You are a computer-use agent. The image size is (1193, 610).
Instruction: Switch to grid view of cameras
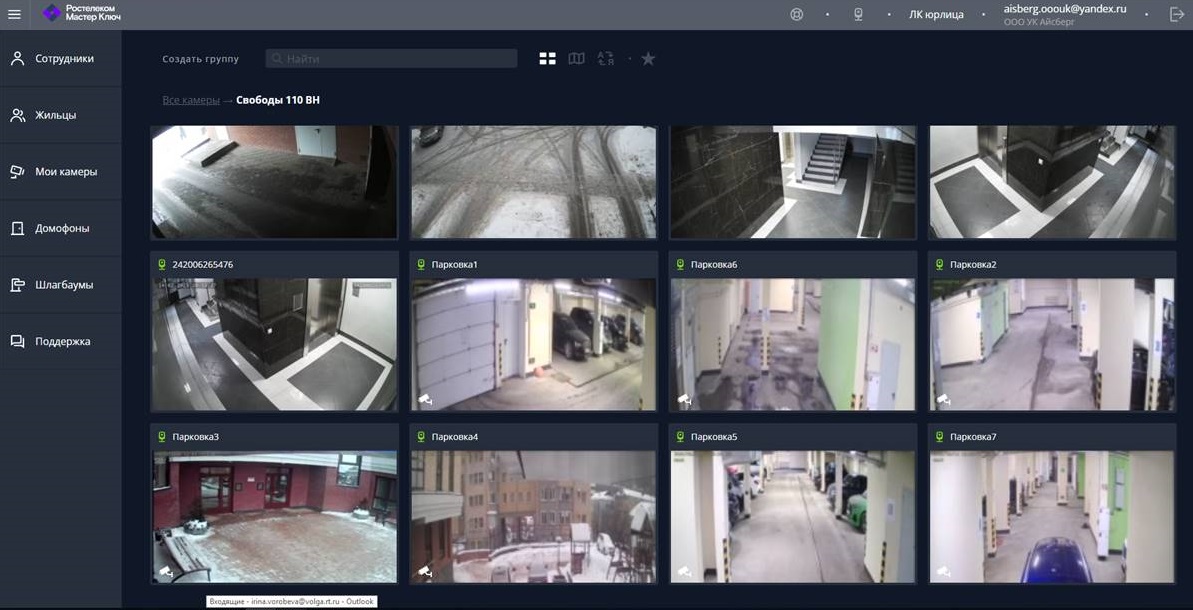(x=547, y=59)
